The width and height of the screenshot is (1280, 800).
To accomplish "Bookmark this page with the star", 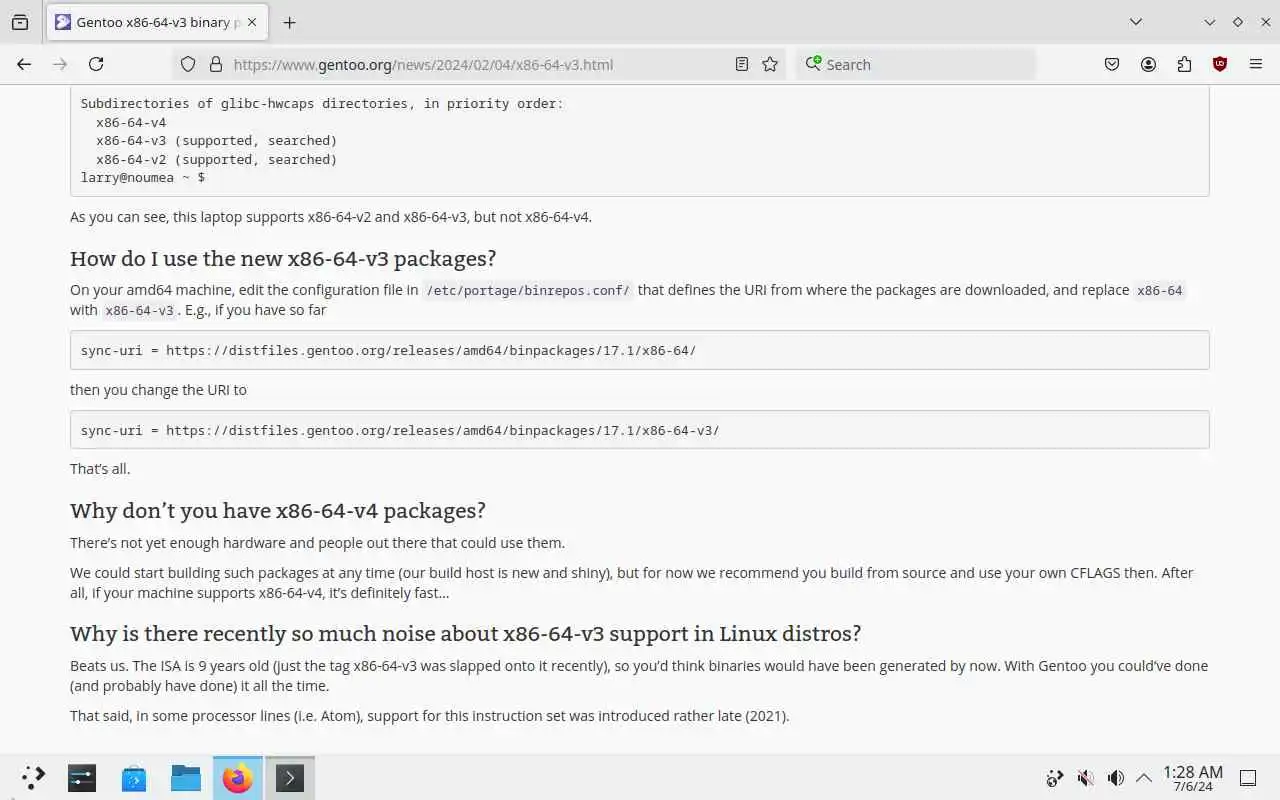I will pos(770,64).
